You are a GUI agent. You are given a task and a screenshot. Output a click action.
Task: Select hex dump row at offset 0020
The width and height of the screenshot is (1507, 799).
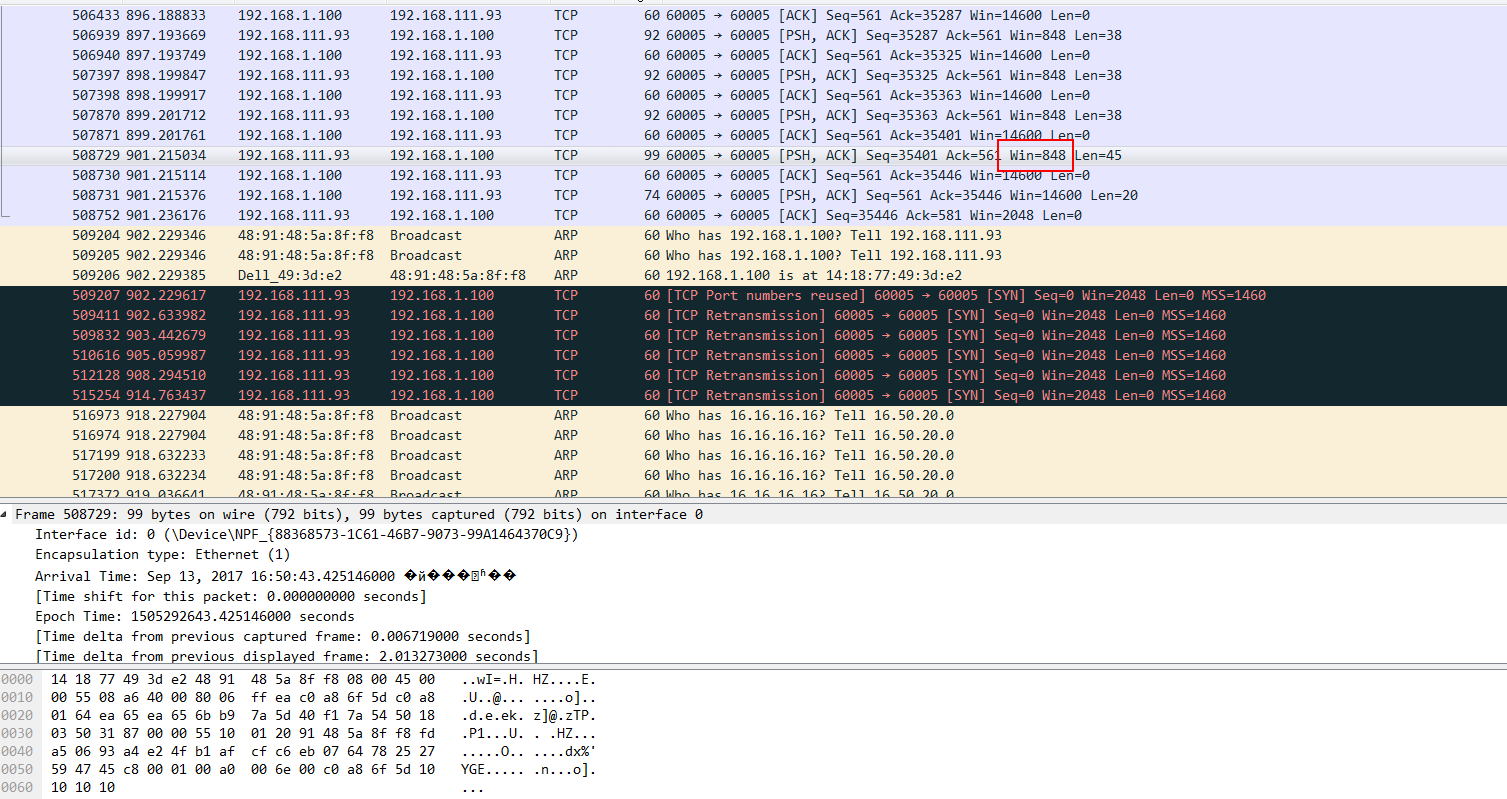(300, 715)
